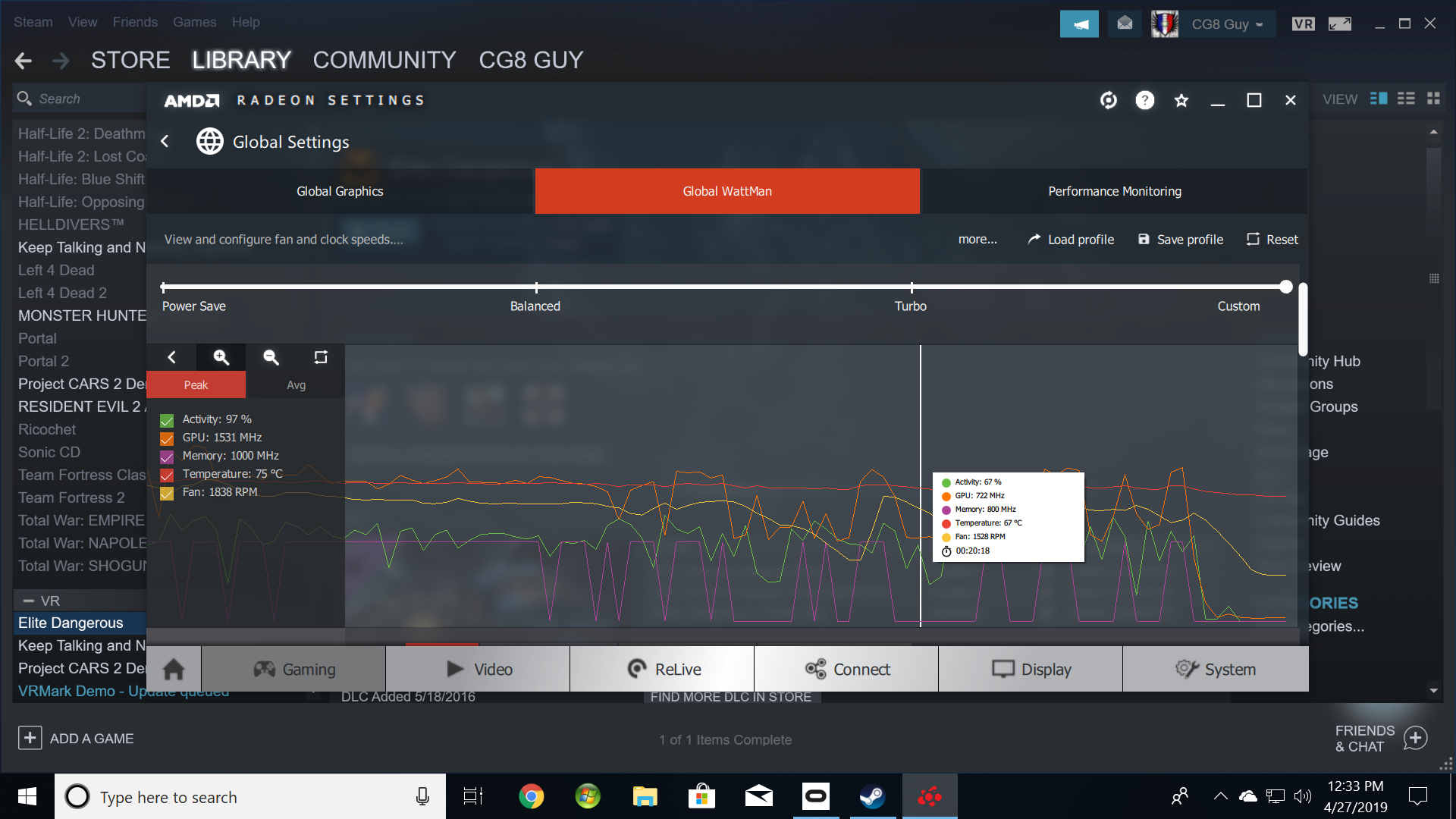This screenshot has height=819, width=1456.
Task: Click ADD A GAME
Action: coord(76,738)
